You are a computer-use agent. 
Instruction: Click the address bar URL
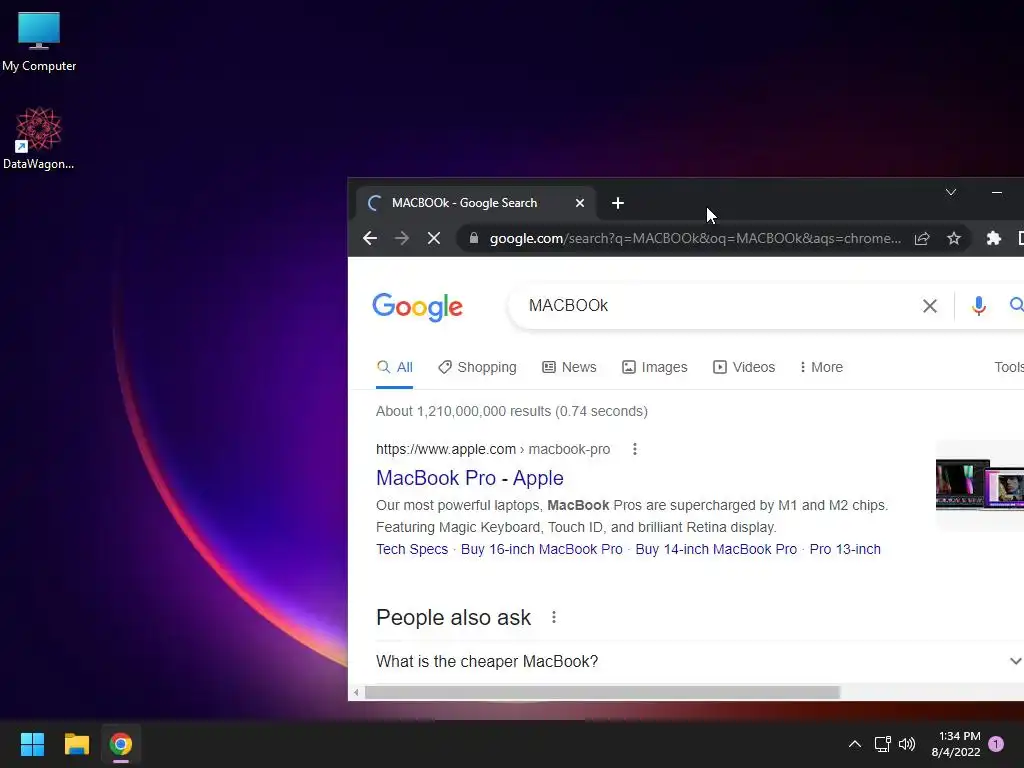click(x=695, y=238)
